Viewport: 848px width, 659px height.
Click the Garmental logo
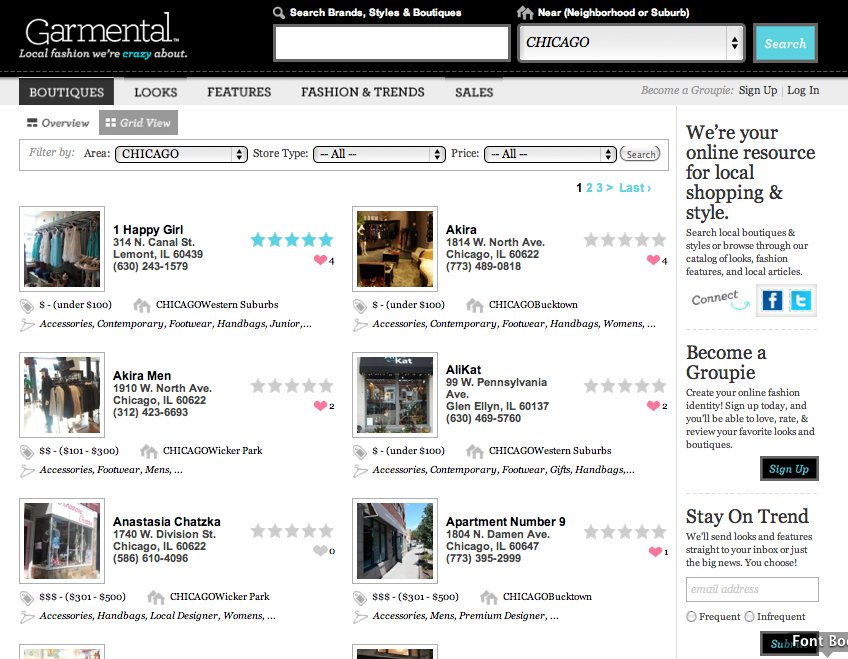tap(103, 36)
